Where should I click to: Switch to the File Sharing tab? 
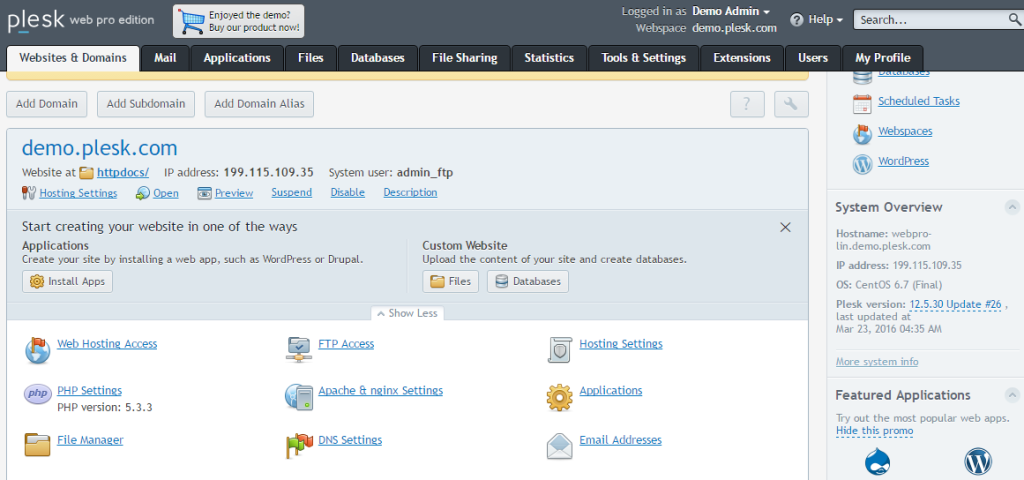click(464, 58)
